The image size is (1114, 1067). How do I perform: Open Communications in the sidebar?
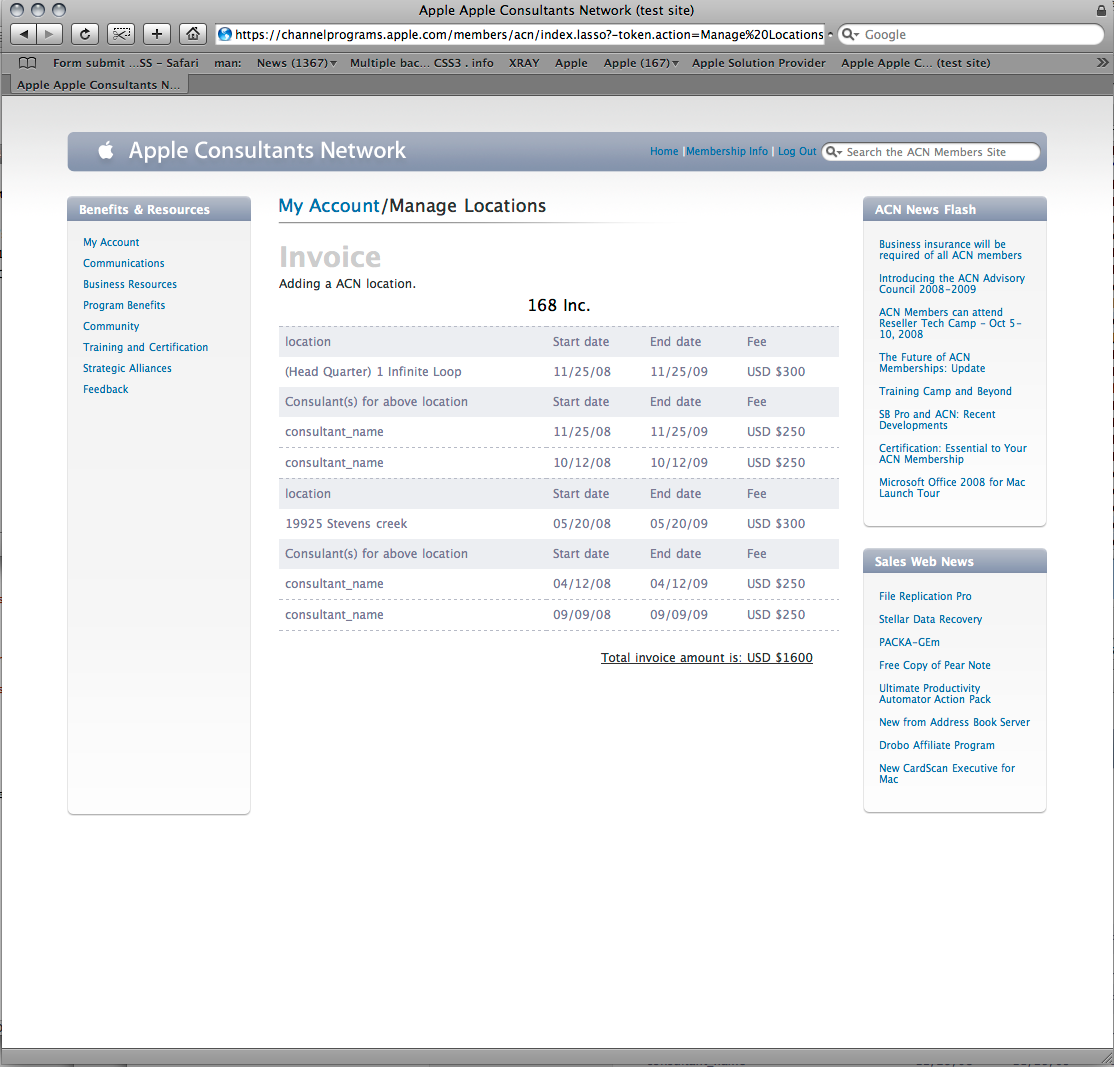click(x=124, y=263)
